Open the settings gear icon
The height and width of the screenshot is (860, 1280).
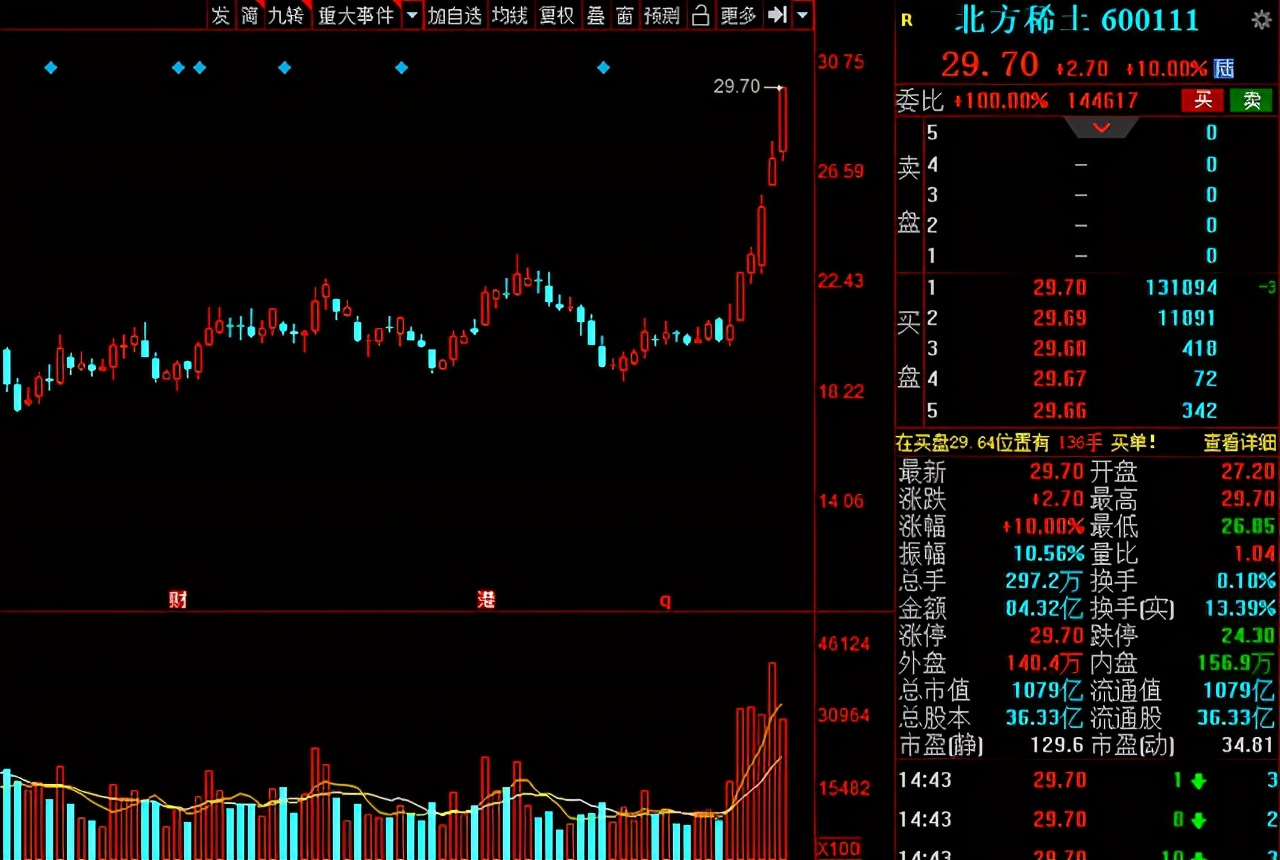pyautogui.click(x=1262, y=19)
